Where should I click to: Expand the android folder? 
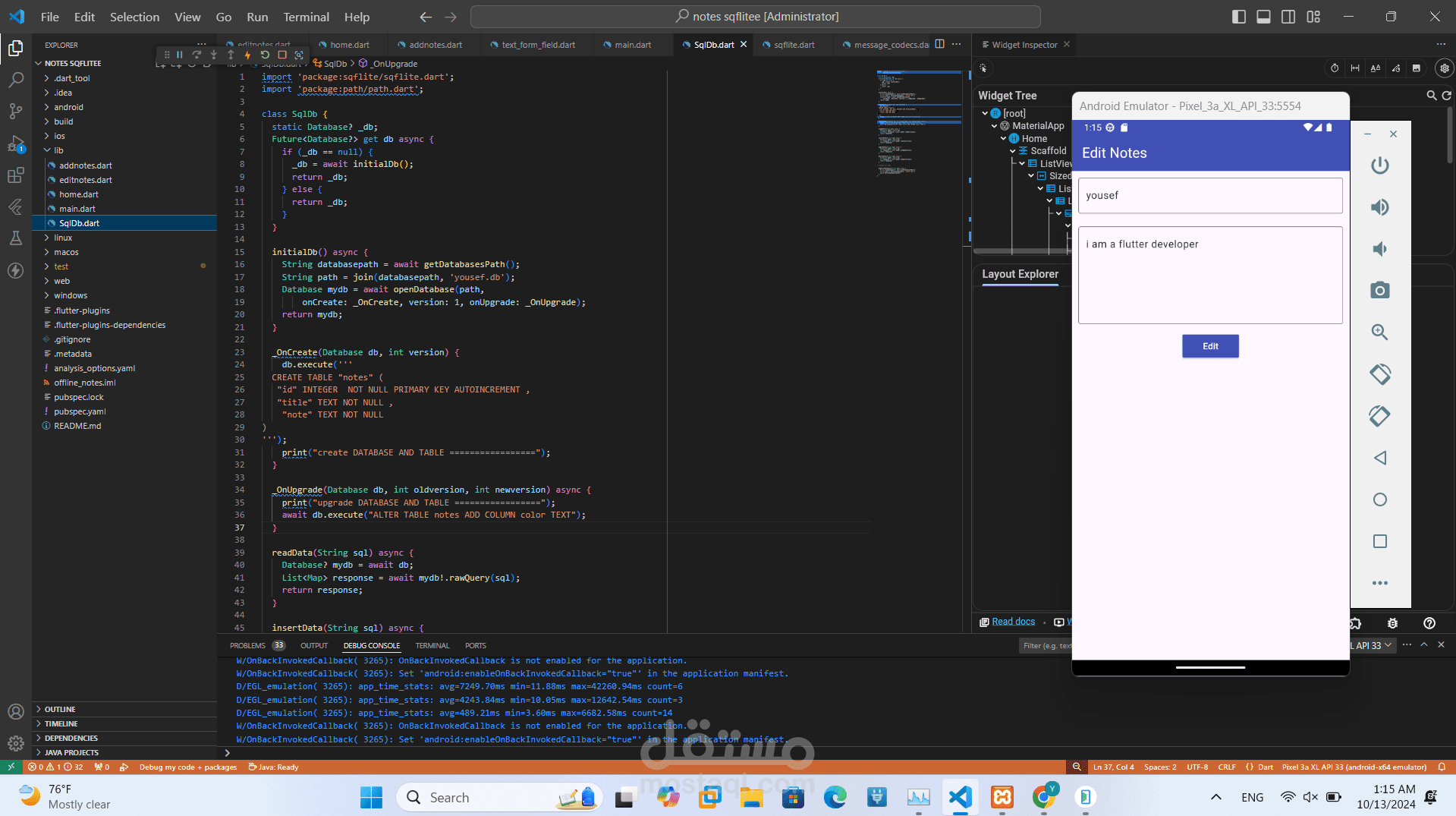pos(68,107)
